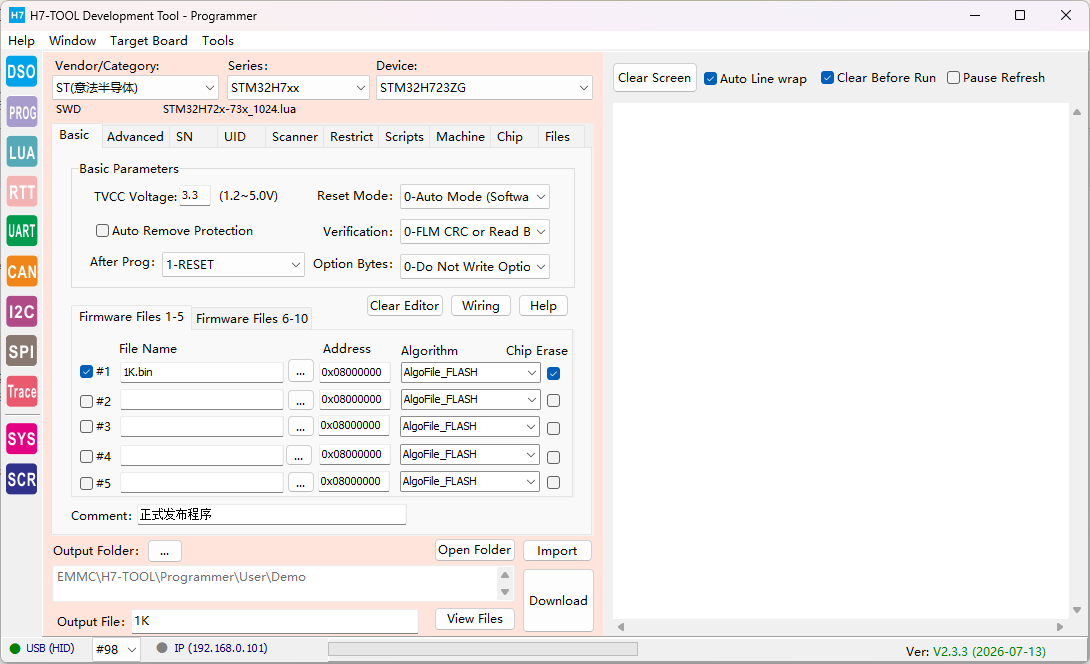Open the RTT viewer sidebar icon

[22, 192]
